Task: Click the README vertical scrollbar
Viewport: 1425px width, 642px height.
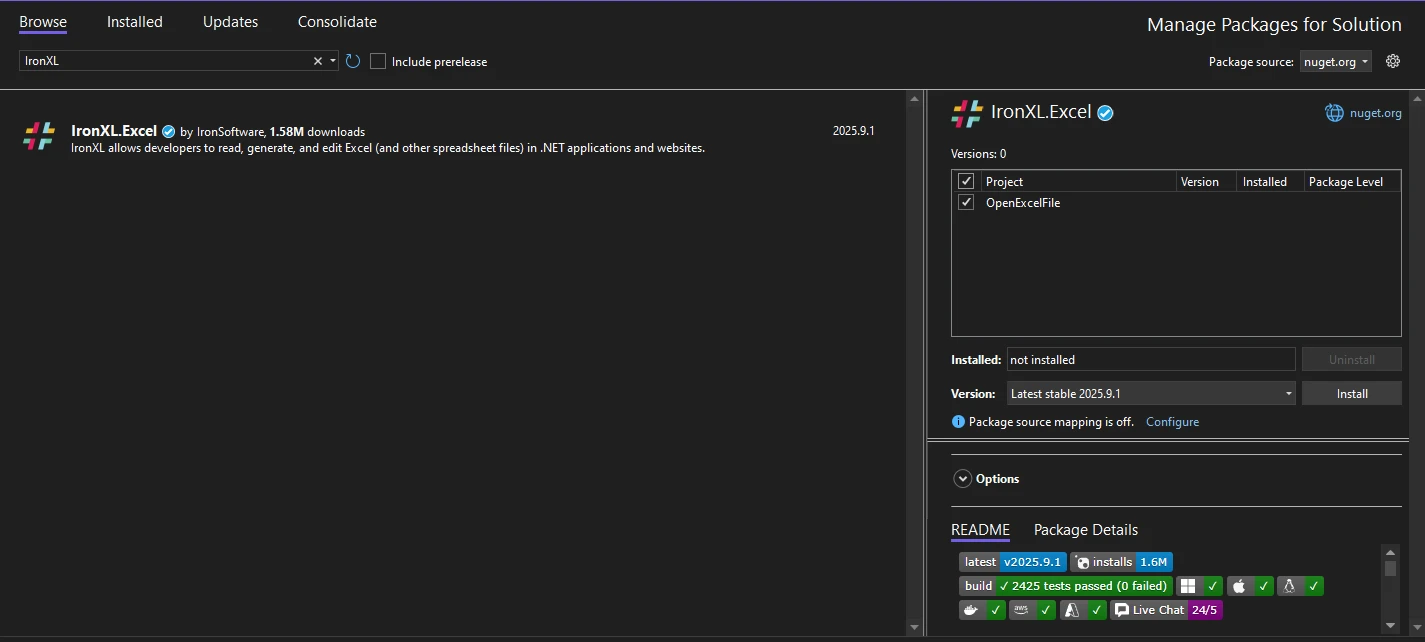Action: [1390, 590]
